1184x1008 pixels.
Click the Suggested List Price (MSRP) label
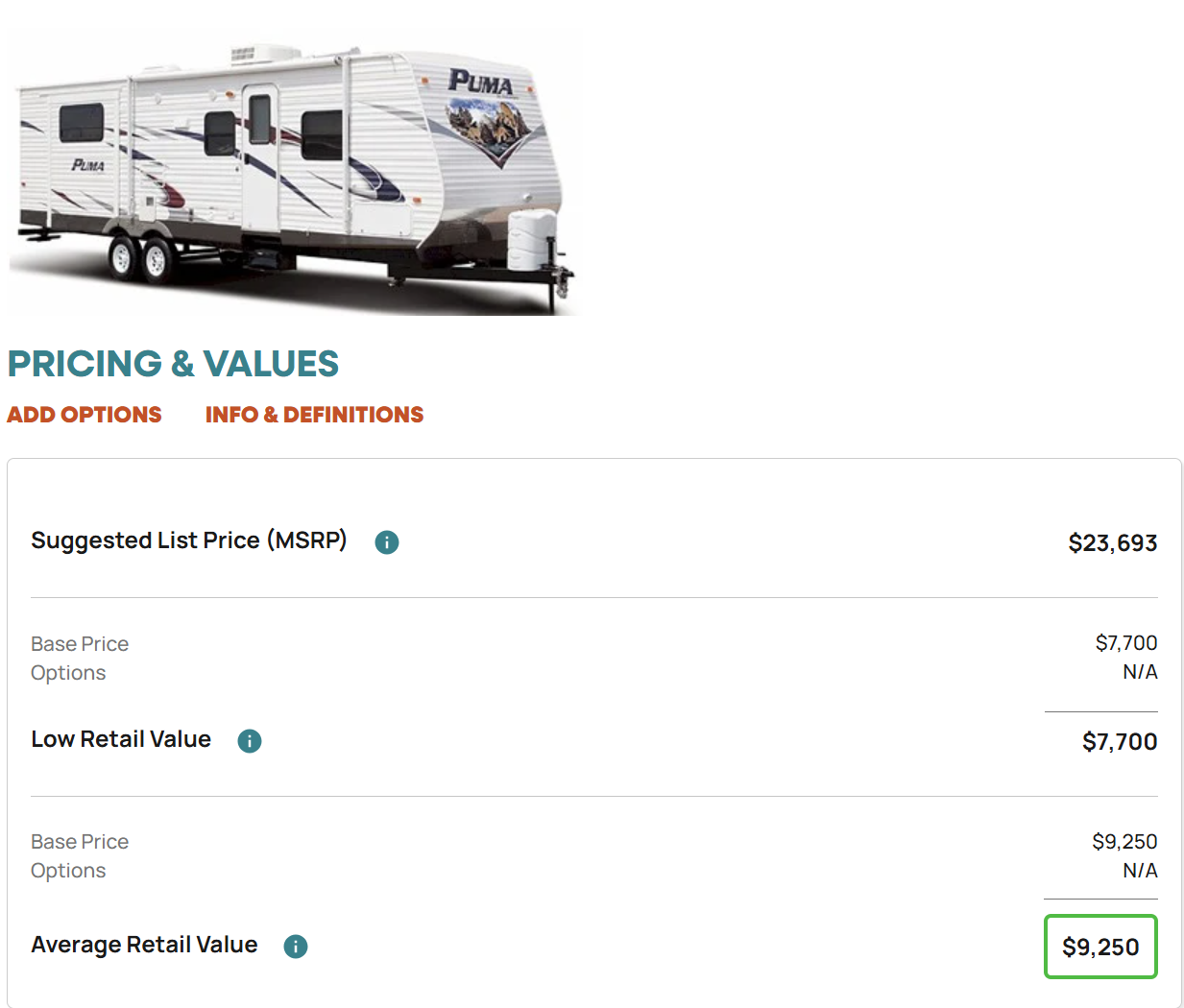point(189,540)
